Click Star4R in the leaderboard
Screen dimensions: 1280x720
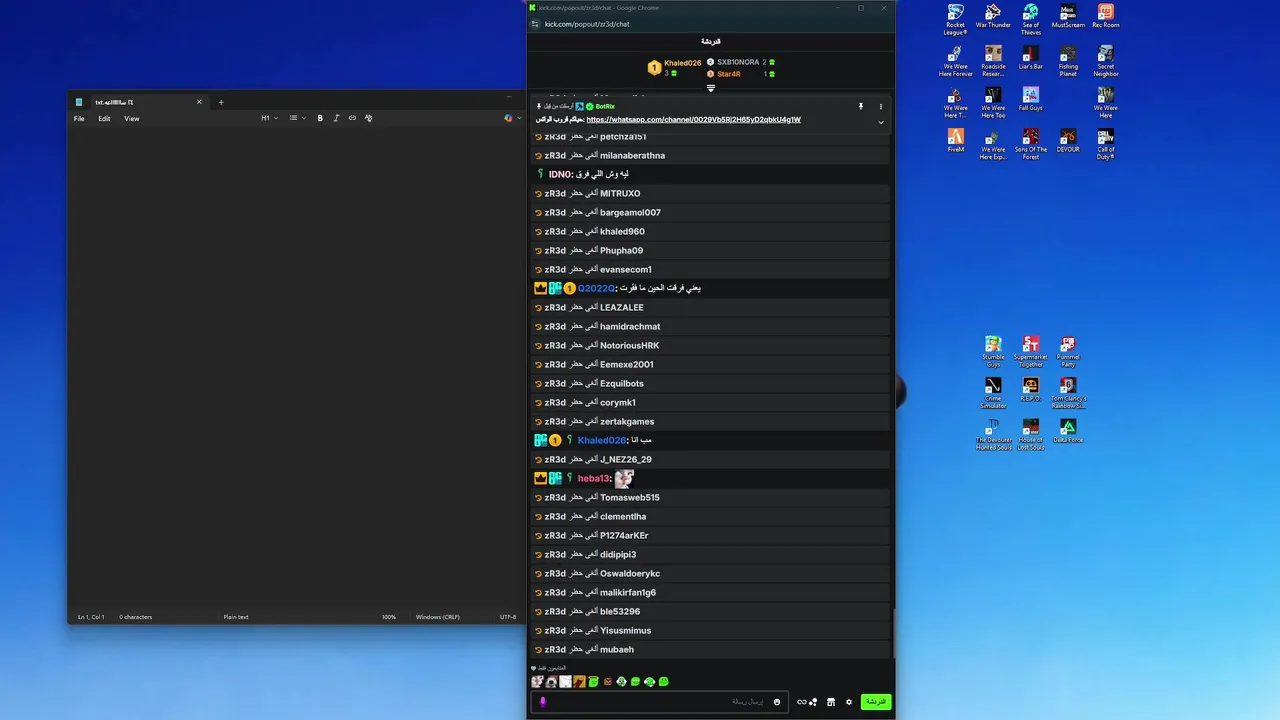point(729,74)
